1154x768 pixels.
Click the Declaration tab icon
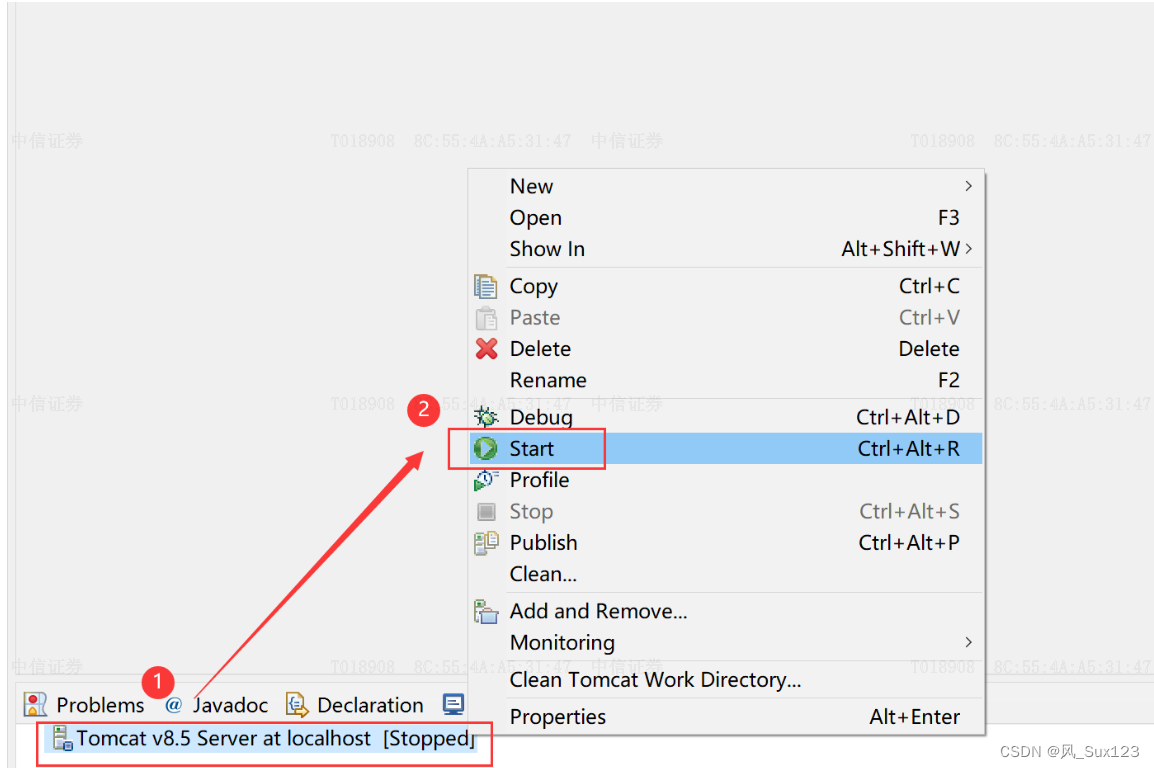tap(297, 705)
